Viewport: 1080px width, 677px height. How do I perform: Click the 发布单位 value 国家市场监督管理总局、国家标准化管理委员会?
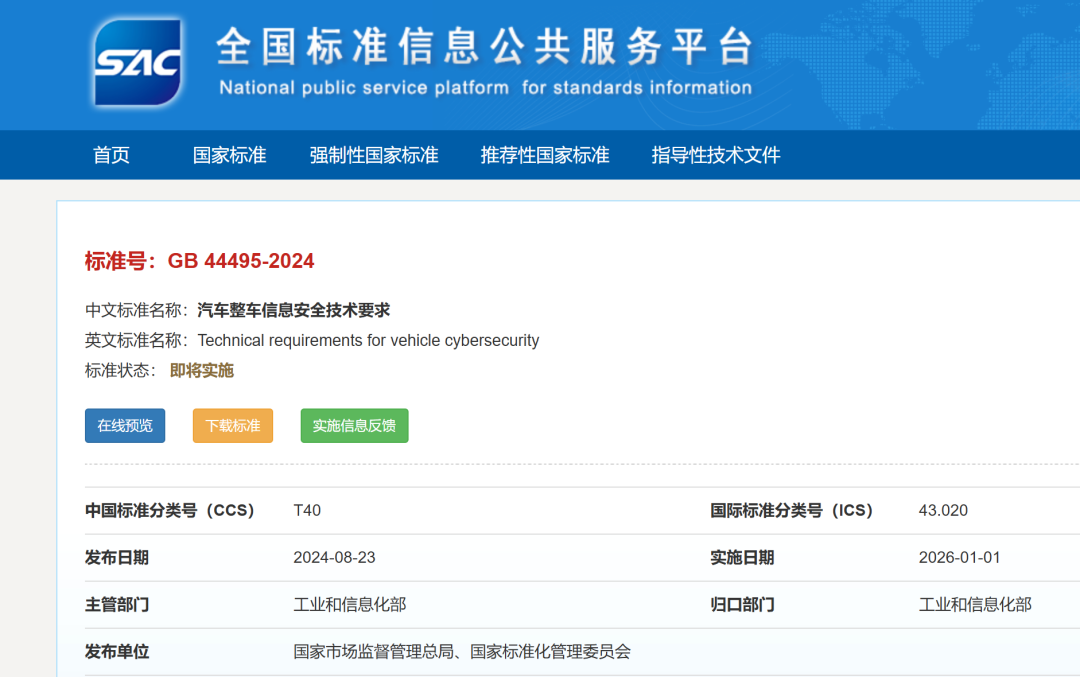[x=462, y=652]
